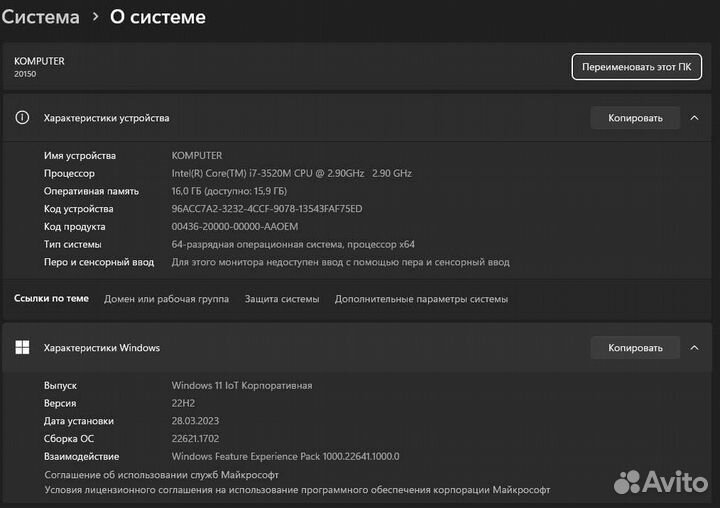Click the version value 22H2
The height and width of the screenshot is (508, 720).
(x=183, y=403)
